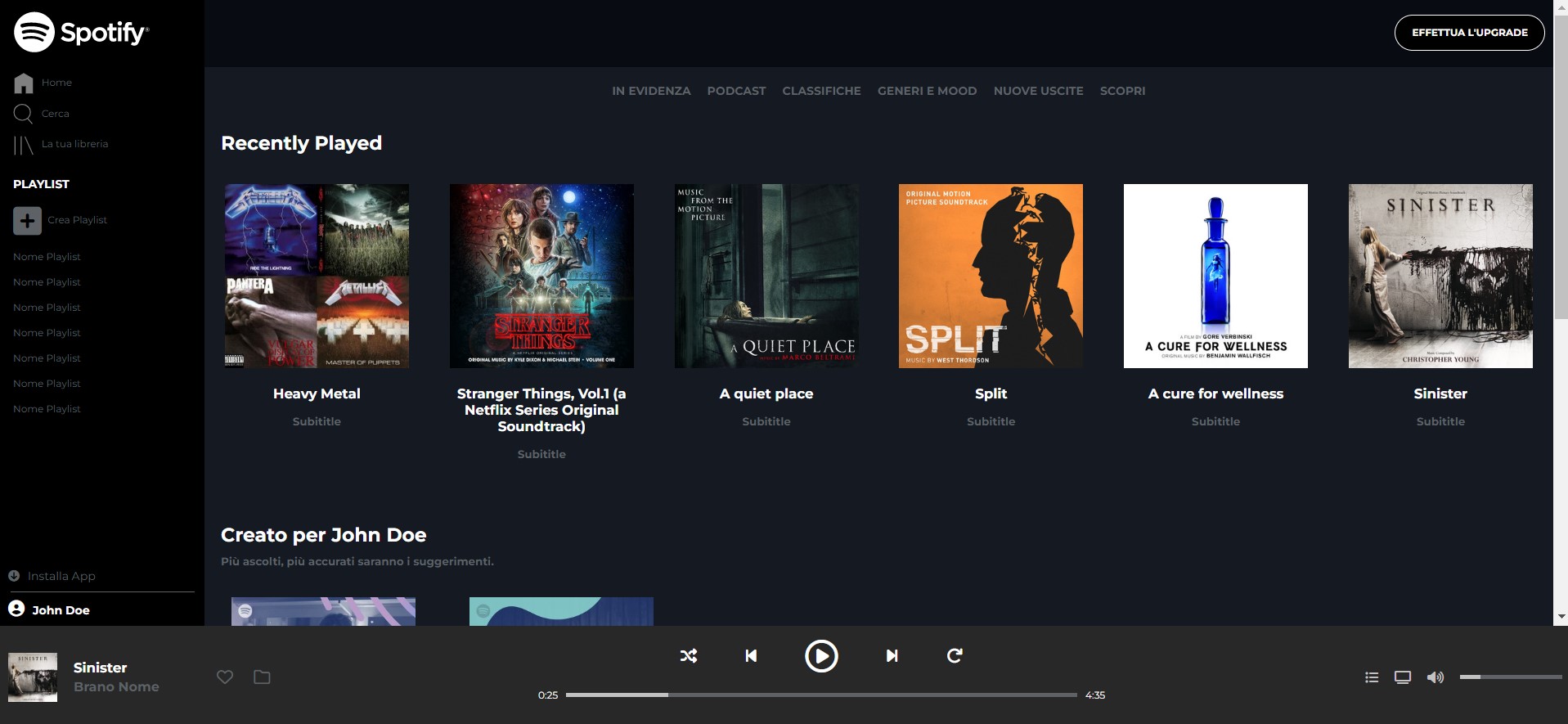Open the GENERI E MOOD tab

pyautogui.click(x=927, y=91)
